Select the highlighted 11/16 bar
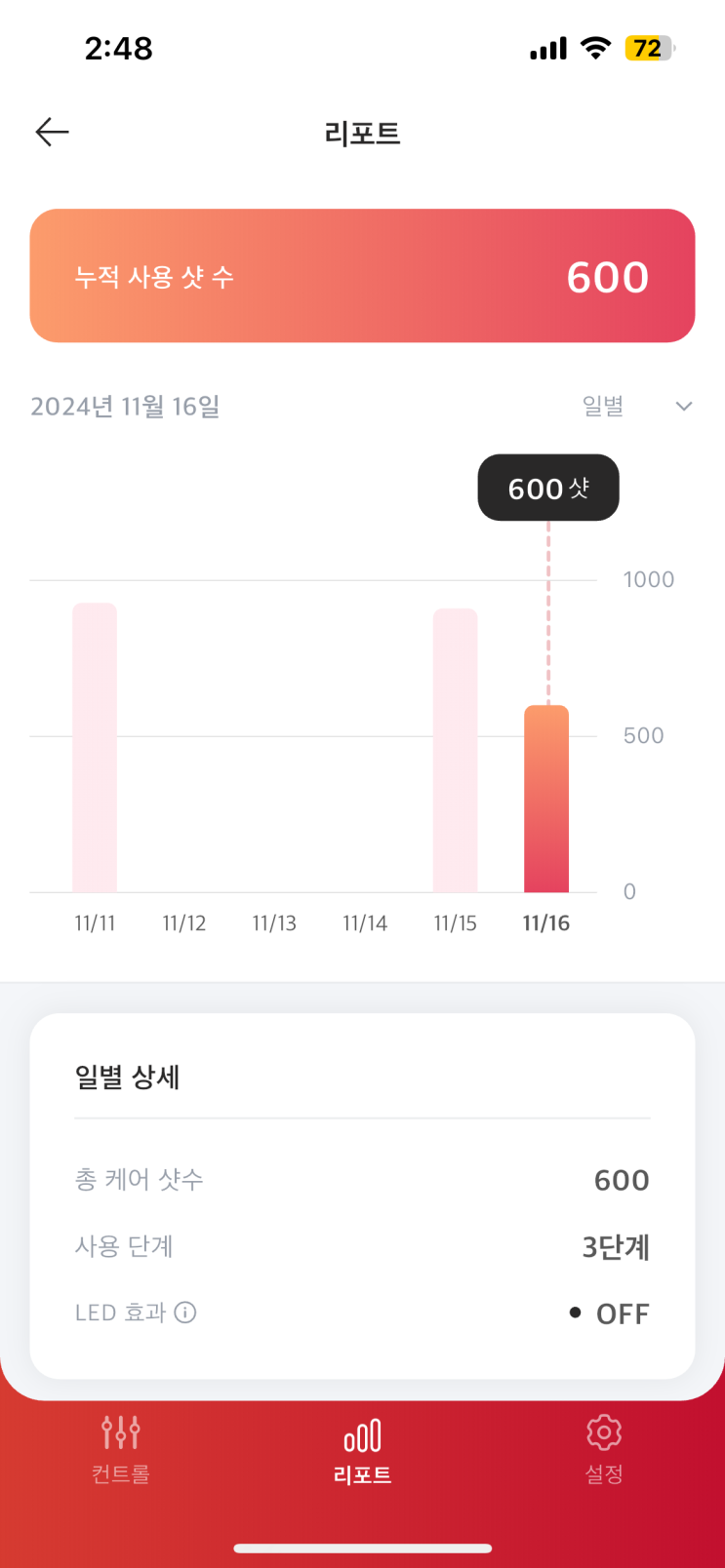The image size is (725, 1568). coord(546,799)
